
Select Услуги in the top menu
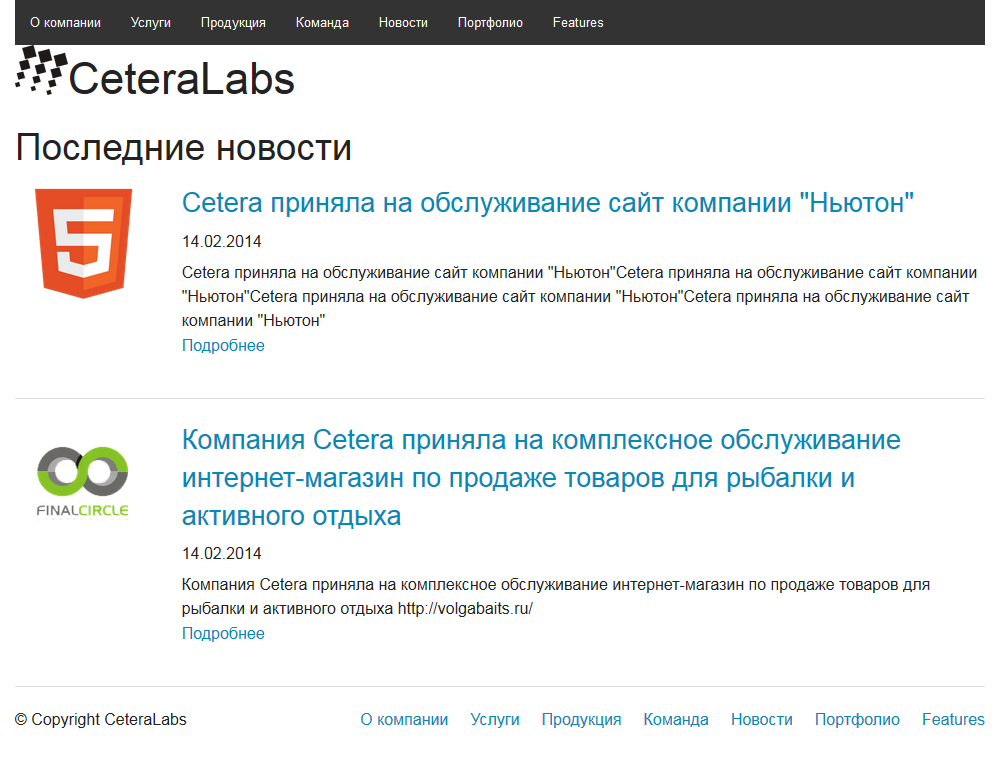tap(150, 22)
